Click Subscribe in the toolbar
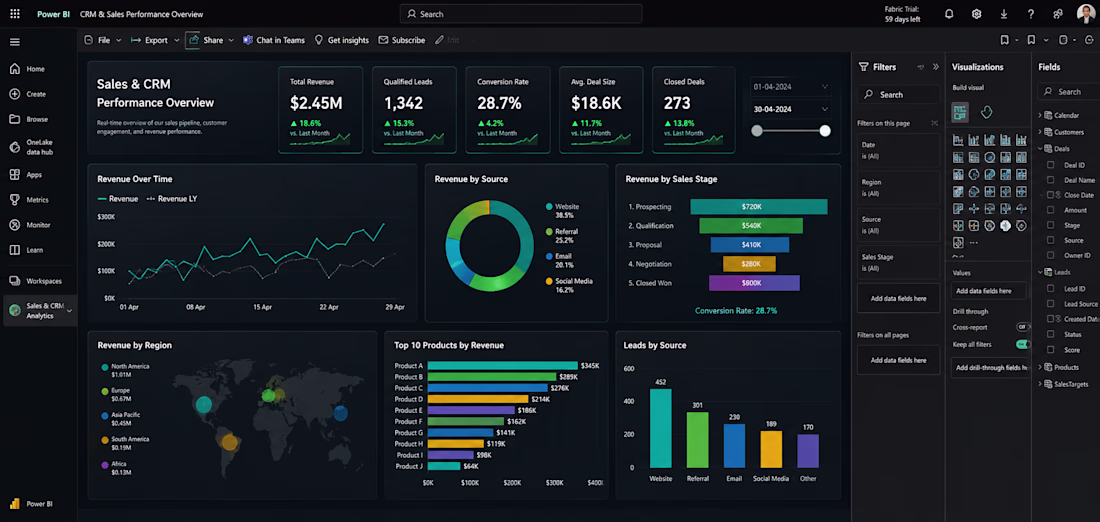This screenshot has width=1100, height=522. pos(401,40)
